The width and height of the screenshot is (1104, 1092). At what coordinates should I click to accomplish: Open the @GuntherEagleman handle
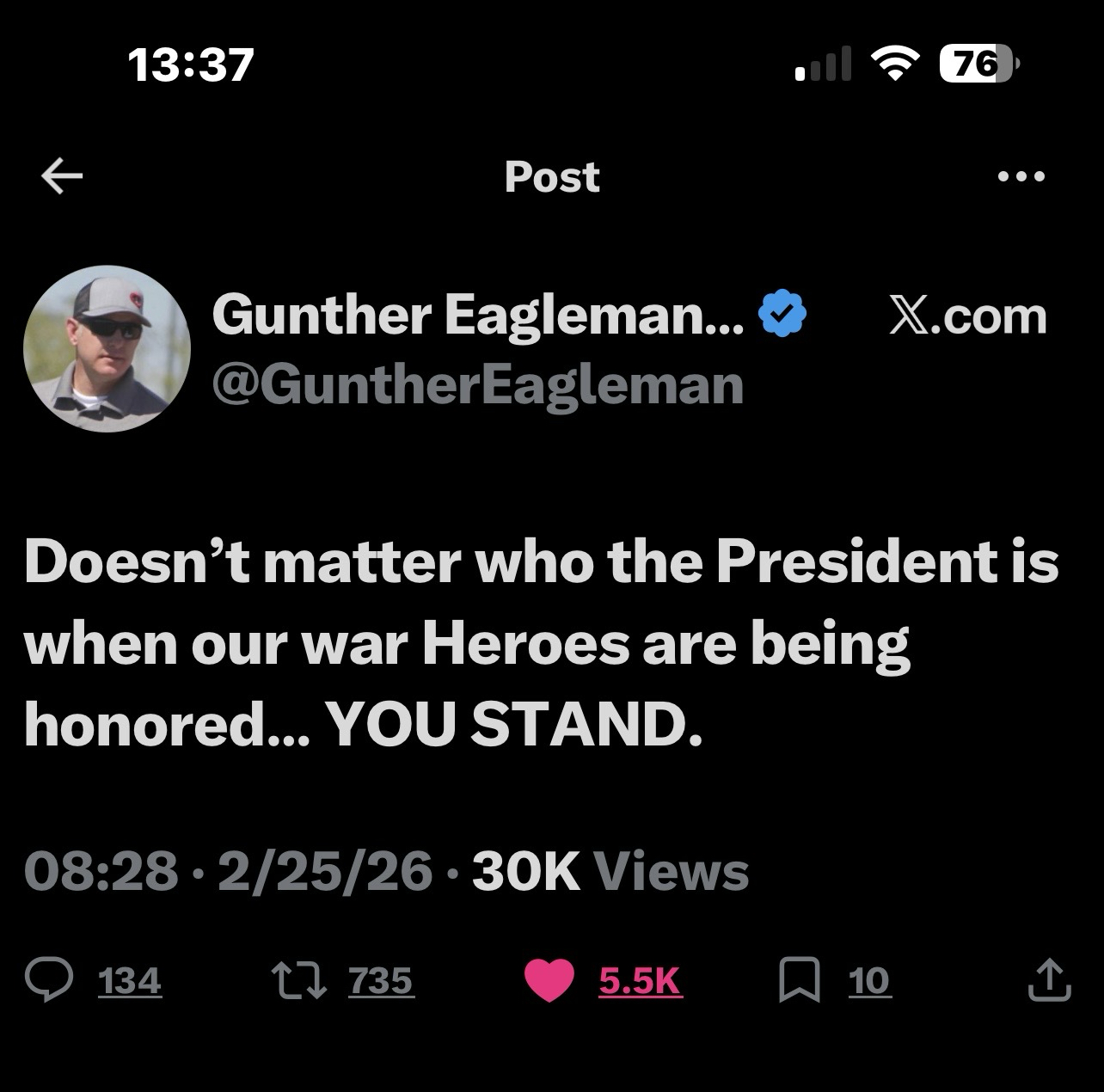(x=478, y=384)
